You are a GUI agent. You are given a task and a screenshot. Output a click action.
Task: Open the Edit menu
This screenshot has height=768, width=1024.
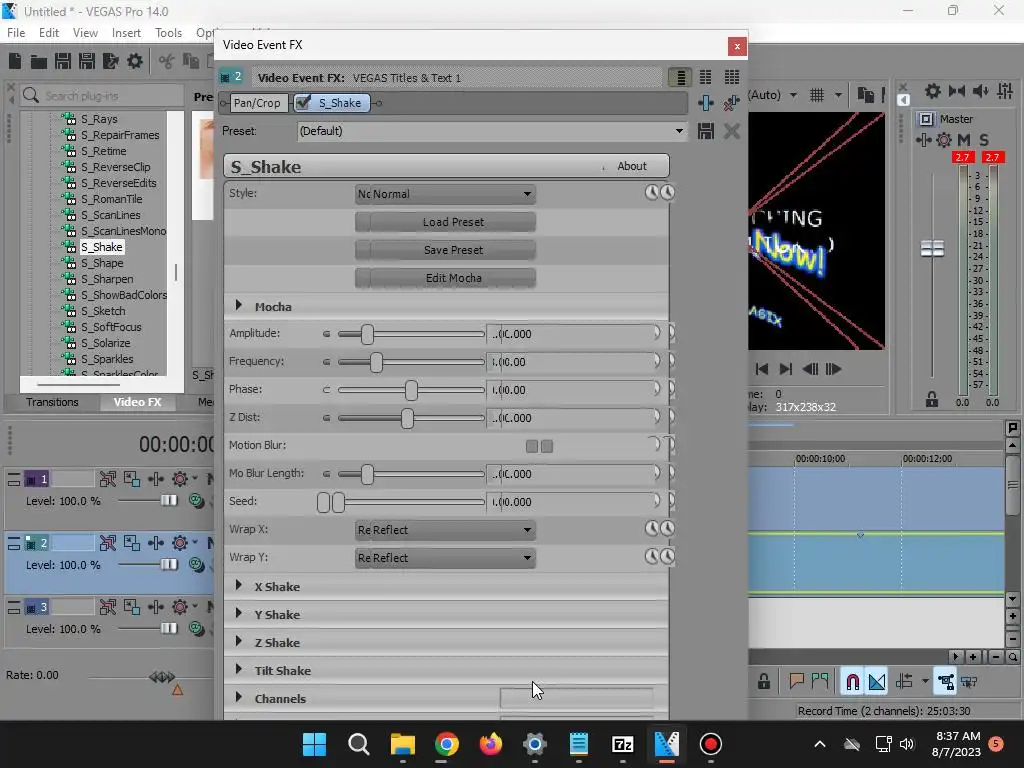pos(49,33)
